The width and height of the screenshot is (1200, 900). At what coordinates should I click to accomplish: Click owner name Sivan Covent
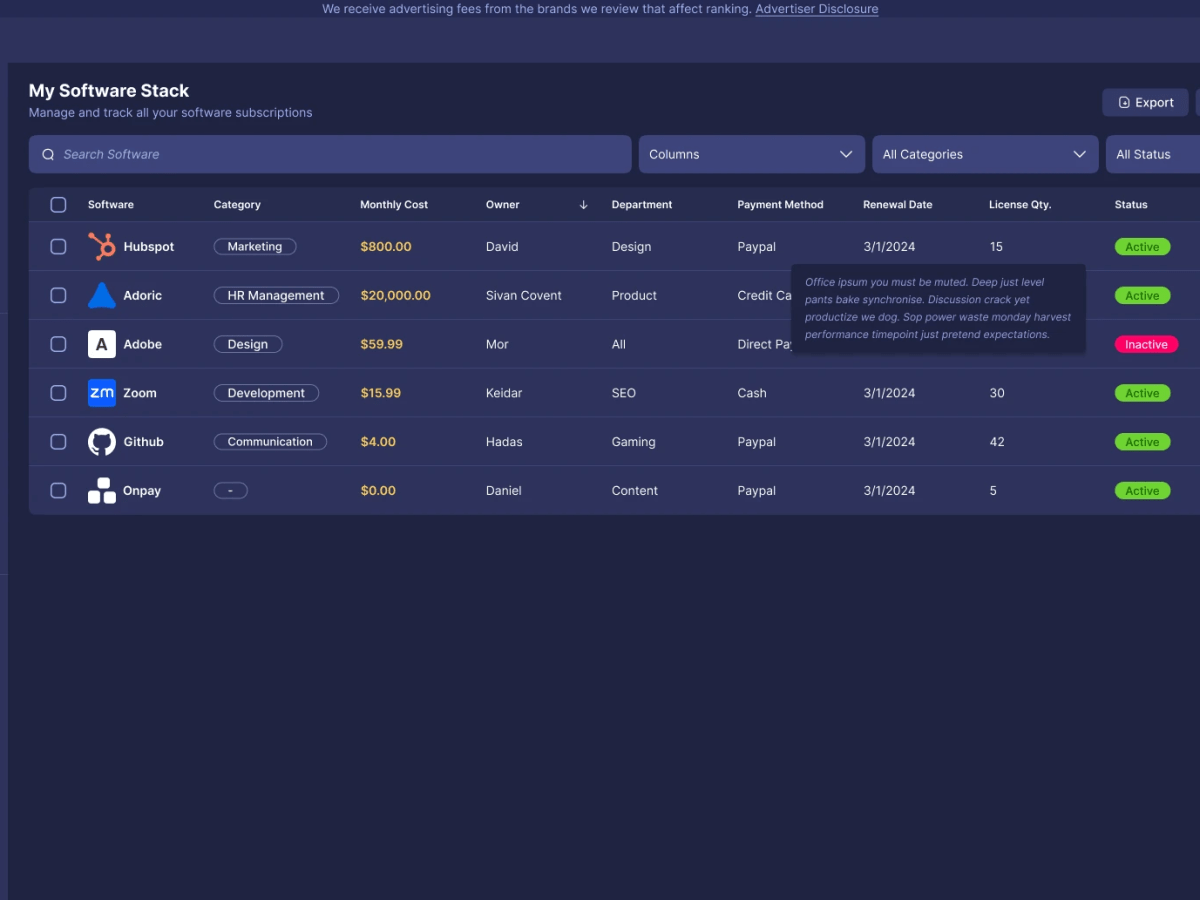524,296
